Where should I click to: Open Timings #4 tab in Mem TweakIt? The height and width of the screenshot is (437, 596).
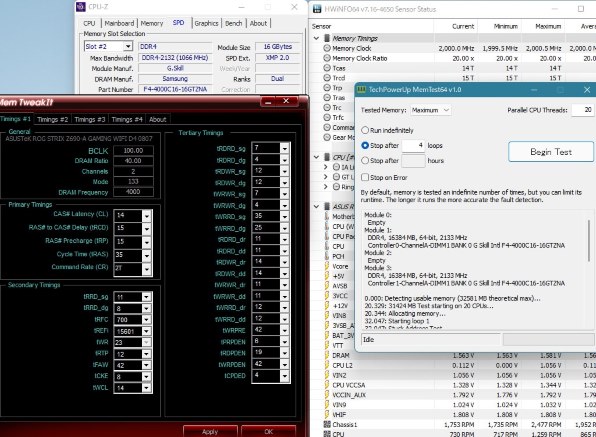[127, 119]
